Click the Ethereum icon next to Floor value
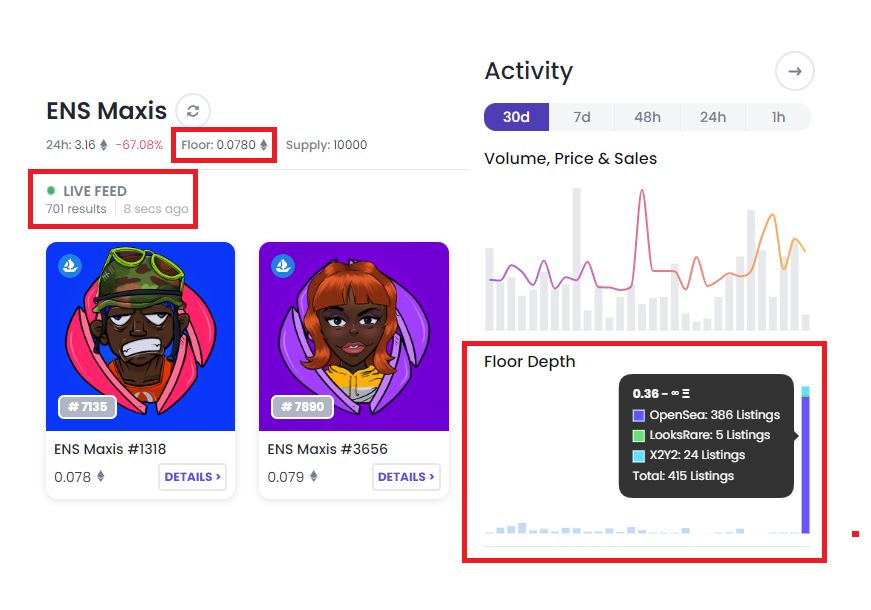871x610 pixels. click(264, 145)
